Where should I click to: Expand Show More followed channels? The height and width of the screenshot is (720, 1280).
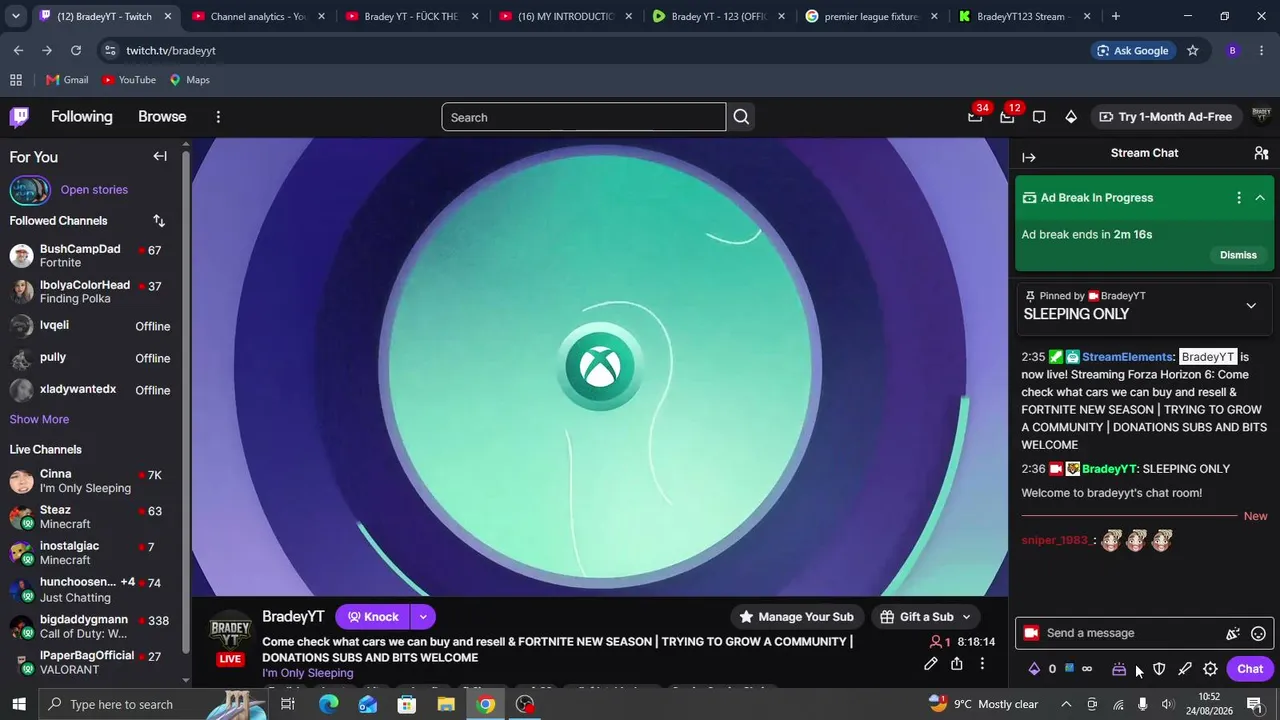pyautogui.click(x=39, y=420)
